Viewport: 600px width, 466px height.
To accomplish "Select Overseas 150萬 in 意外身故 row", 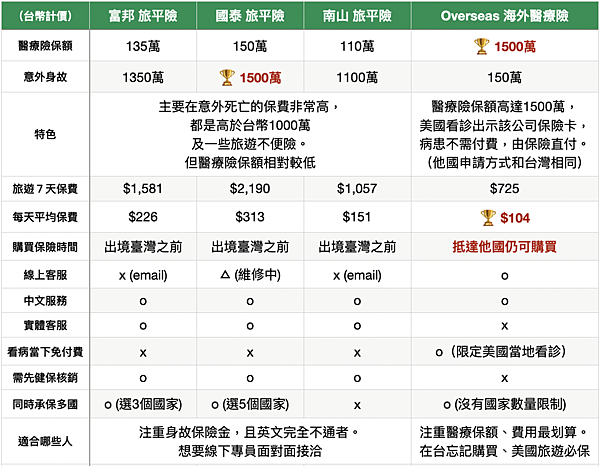I will [x=504, y=78].
